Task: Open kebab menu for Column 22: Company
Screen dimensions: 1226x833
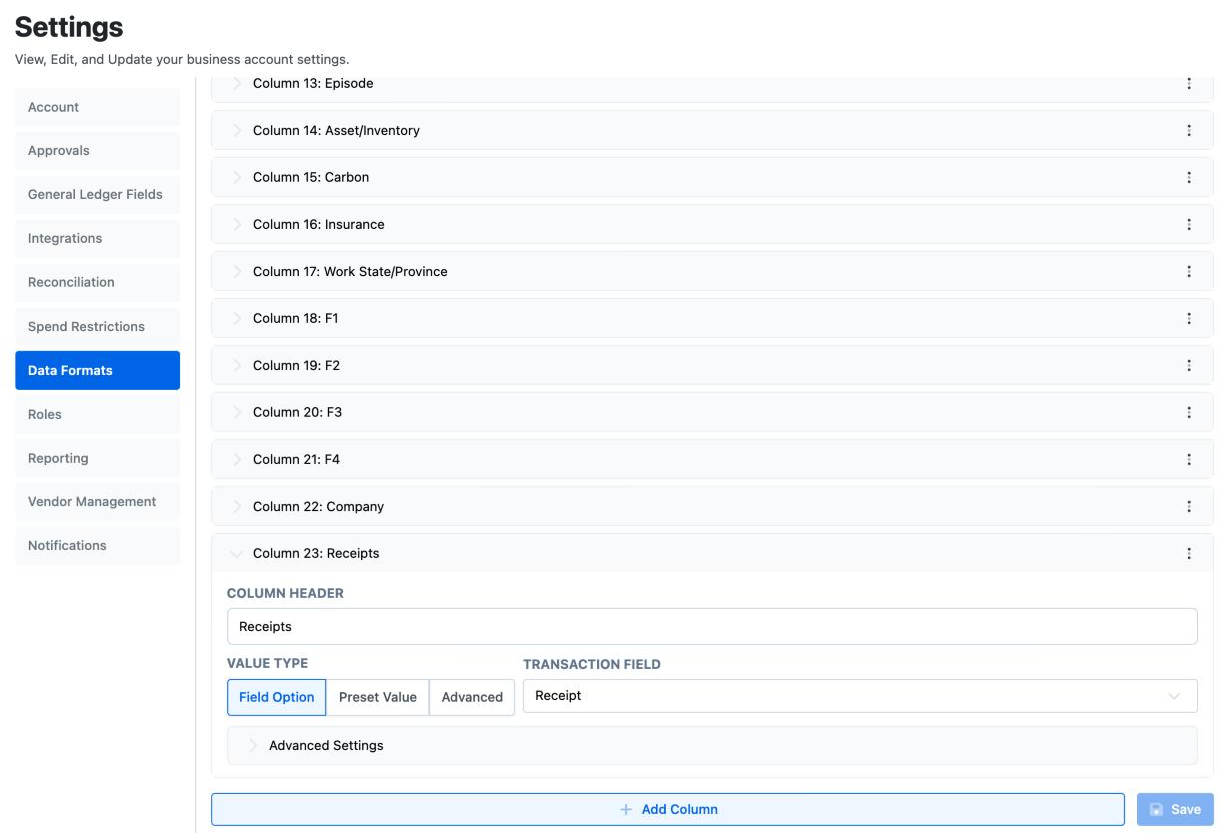Action: 1189,507
